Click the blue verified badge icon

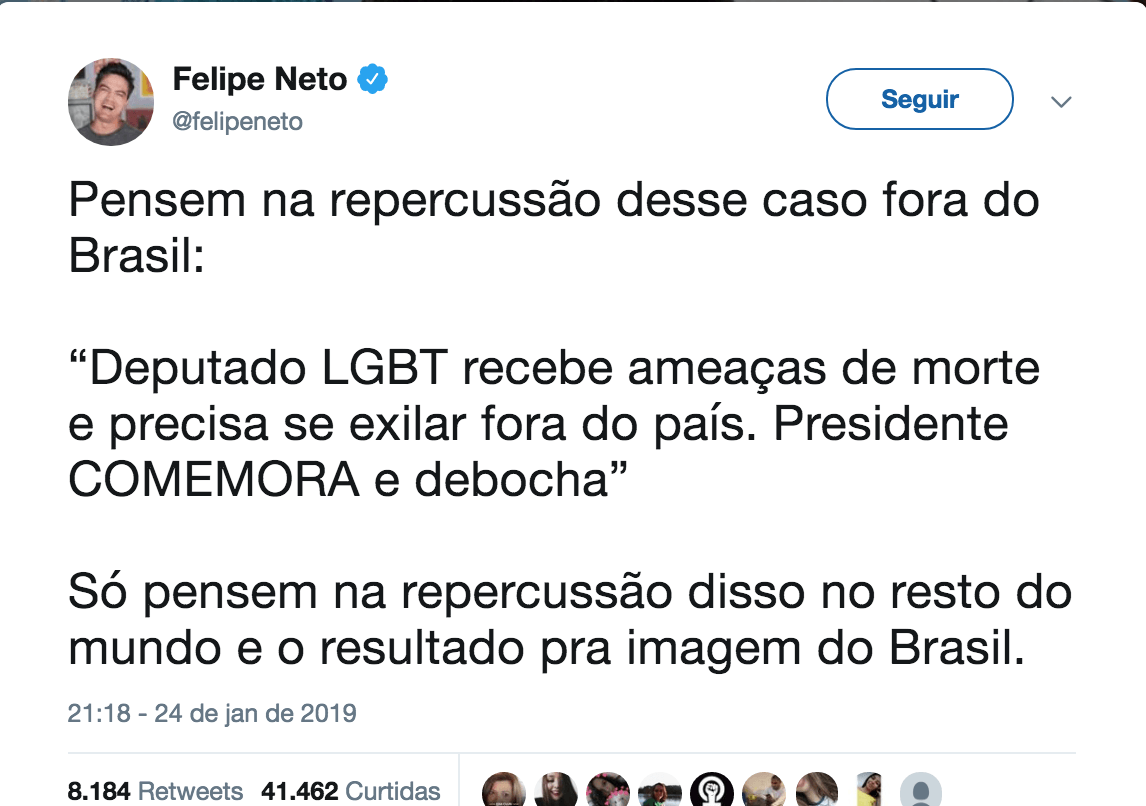tap(374, 78)
